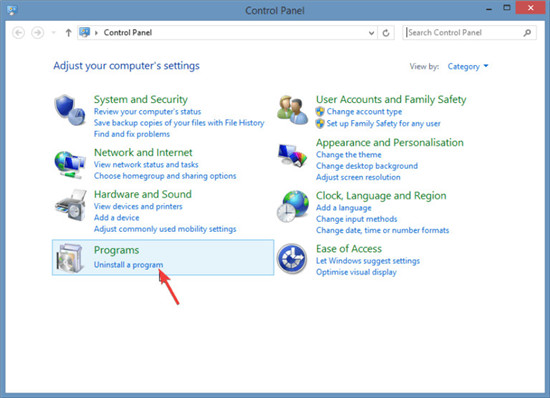
Task: Close the Control Panel window
Action: (x=531, y=8)
